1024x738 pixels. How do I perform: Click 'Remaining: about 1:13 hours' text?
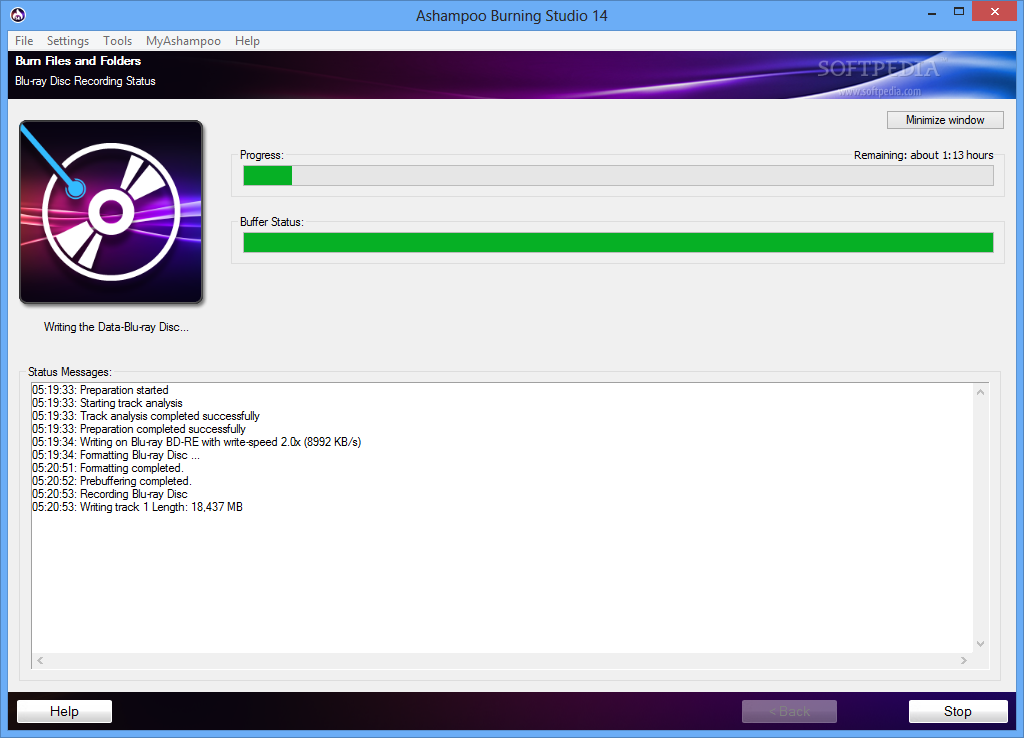click(923, 155)
